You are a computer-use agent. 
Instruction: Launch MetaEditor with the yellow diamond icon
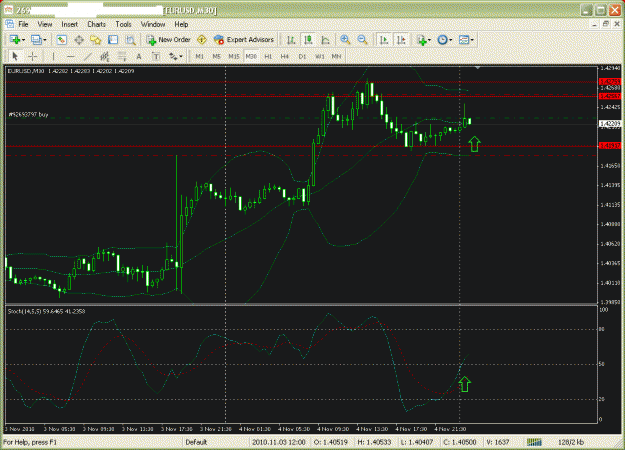202,40
